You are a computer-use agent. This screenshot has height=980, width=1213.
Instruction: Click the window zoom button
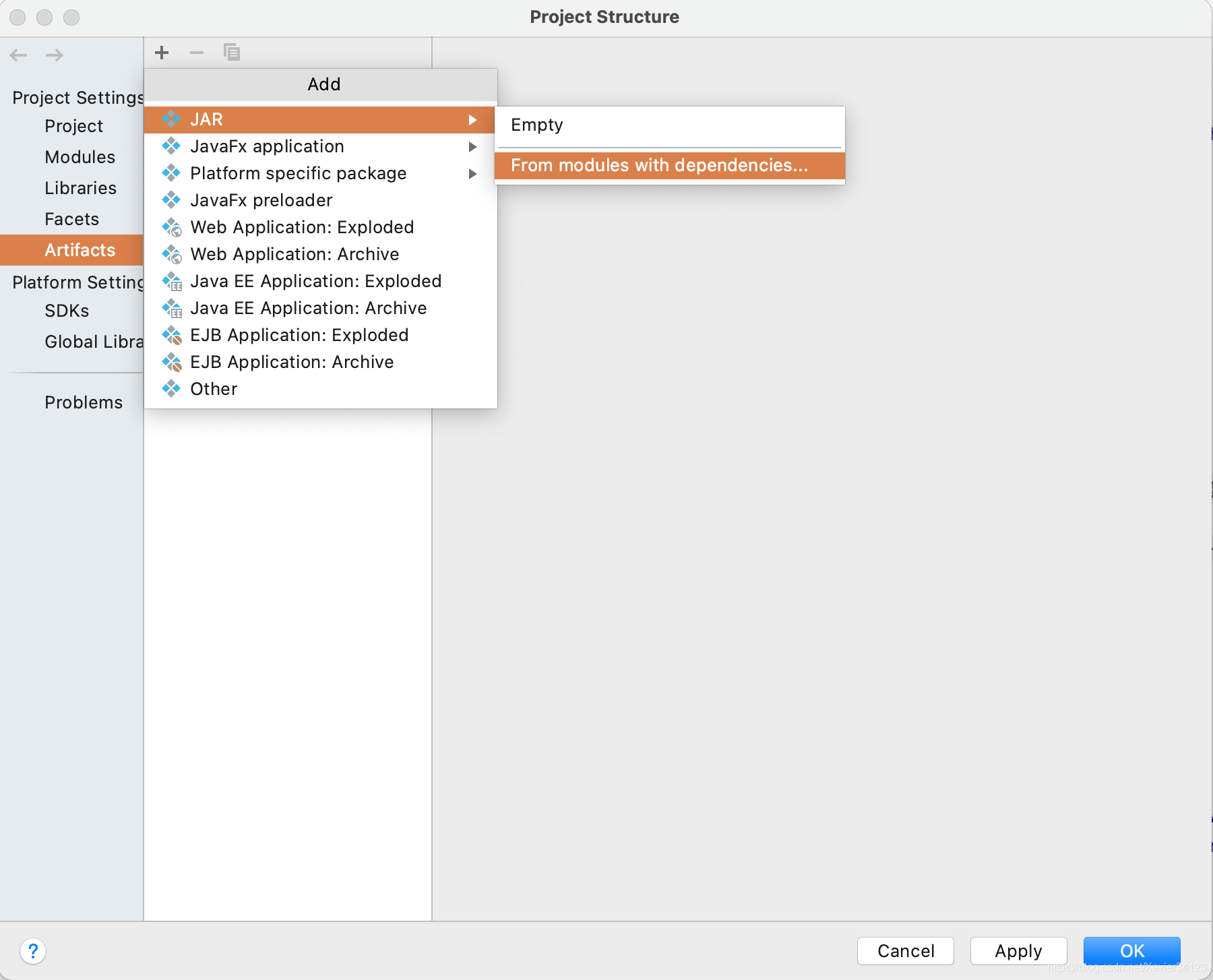(x=71, y=18)
